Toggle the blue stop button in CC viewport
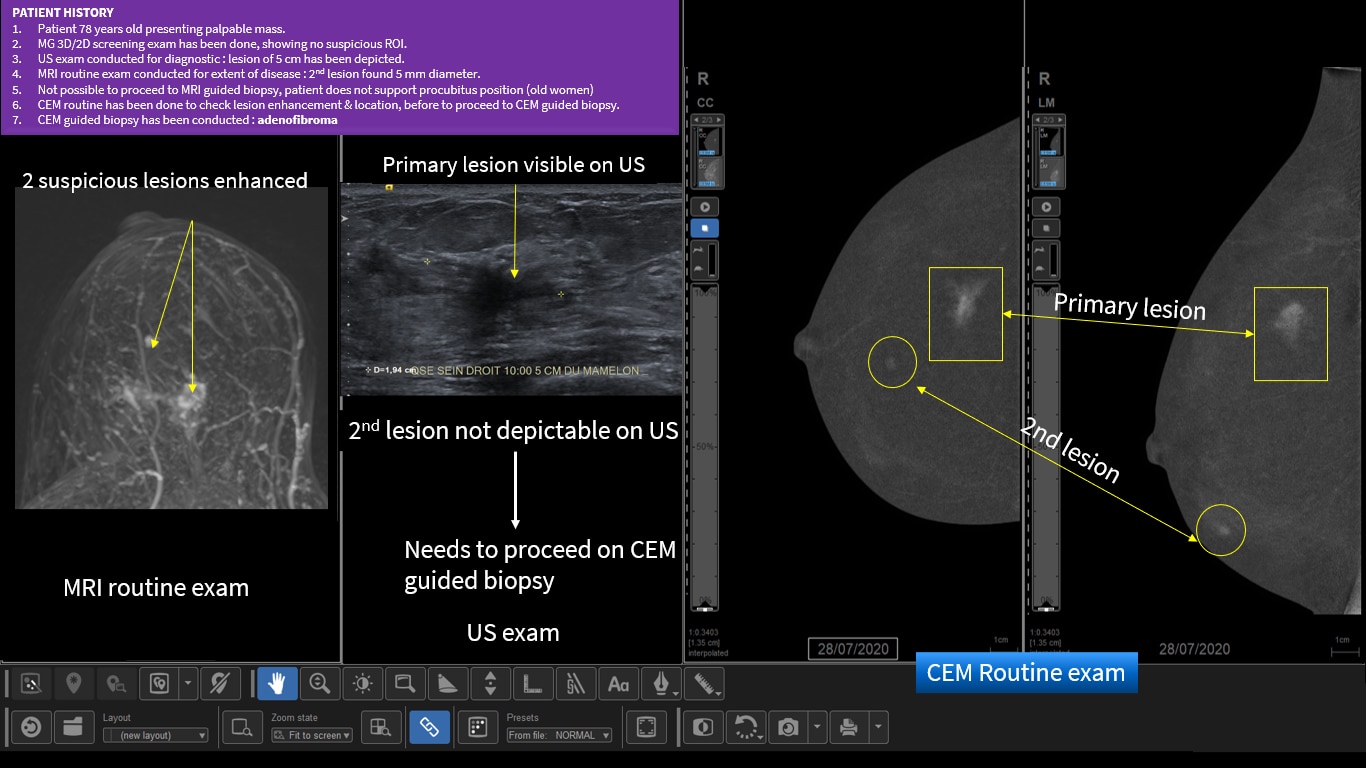 pos(707,228)
